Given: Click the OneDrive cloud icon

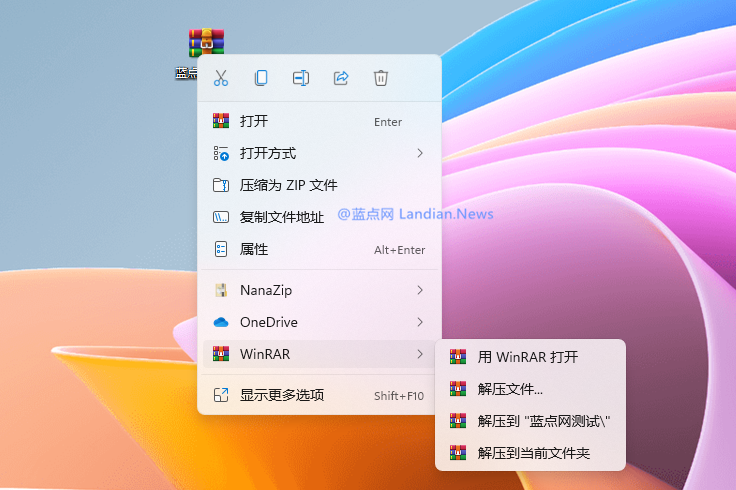Looking at the screenshot, I should click(x=221, y=322).
